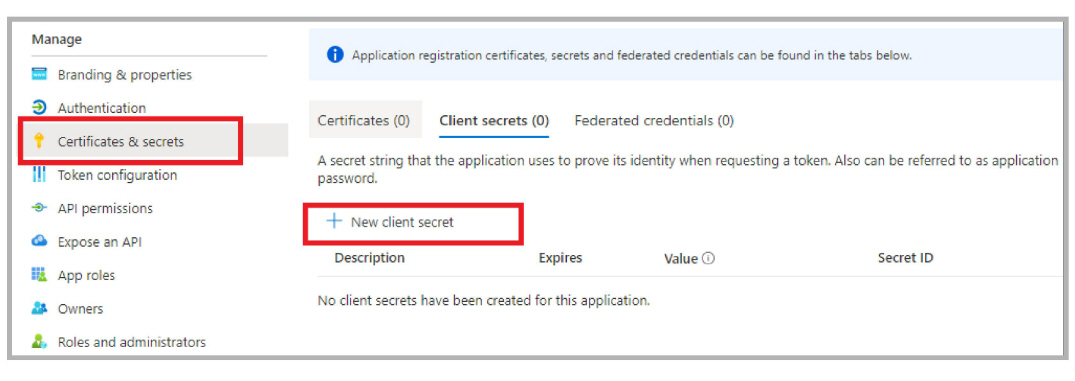The height and width of the screenshot is (381, 1075).
Task: Click the Authentication arrow icon
Action: pyautogui.click(x=39, y=108)
